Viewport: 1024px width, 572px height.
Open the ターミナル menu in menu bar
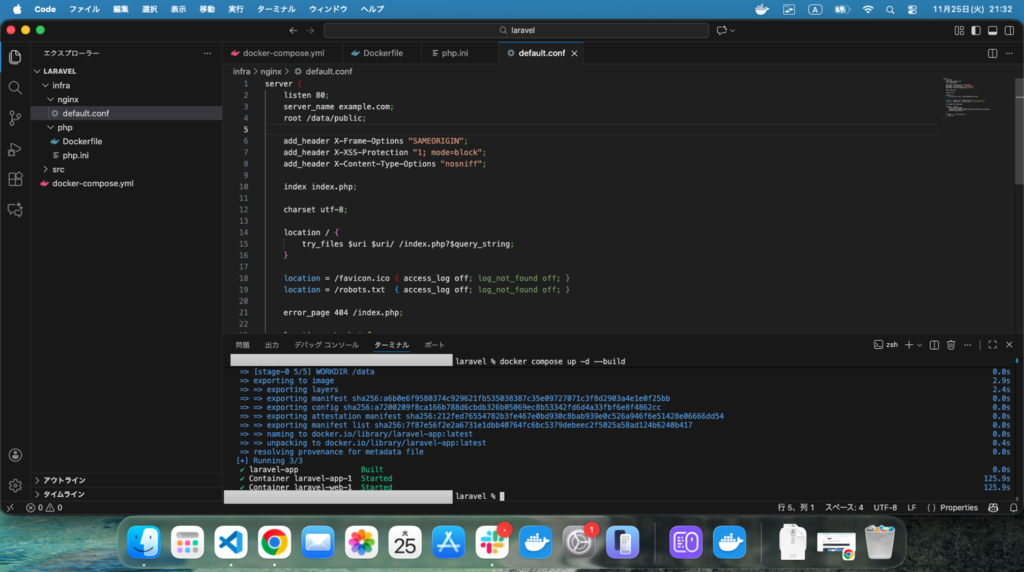coord(277,9)
